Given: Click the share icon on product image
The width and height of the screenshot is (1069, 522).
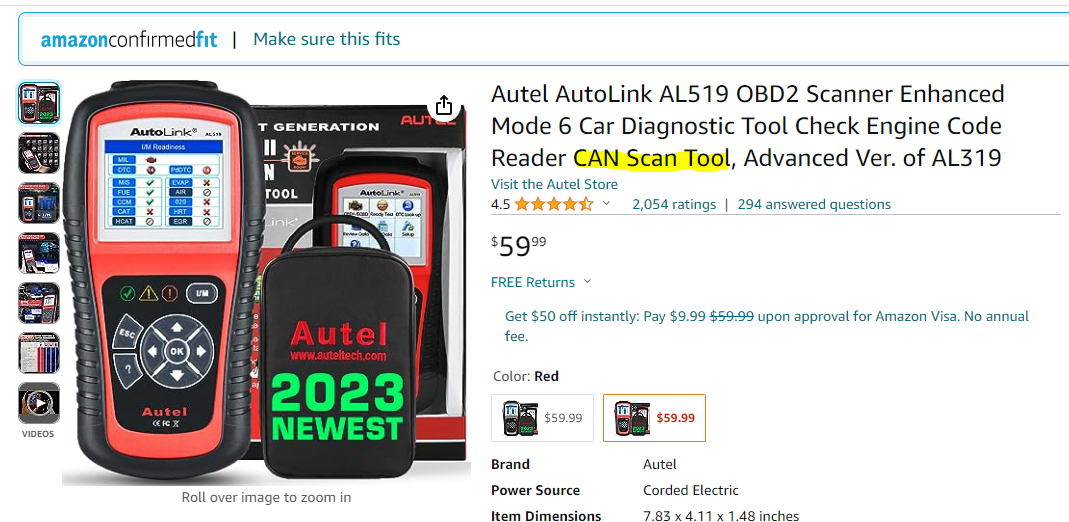Looking at the screenshot, I should click(x=444, y=106).
